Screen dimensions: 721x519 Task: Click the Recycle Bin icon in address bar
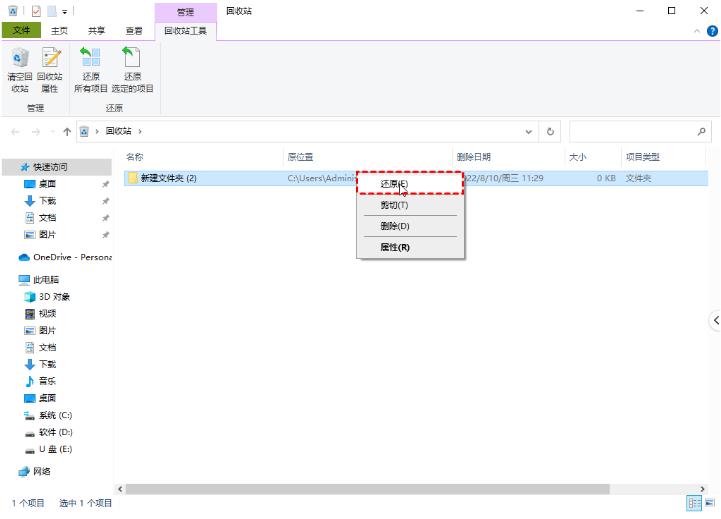click(84, 132)
